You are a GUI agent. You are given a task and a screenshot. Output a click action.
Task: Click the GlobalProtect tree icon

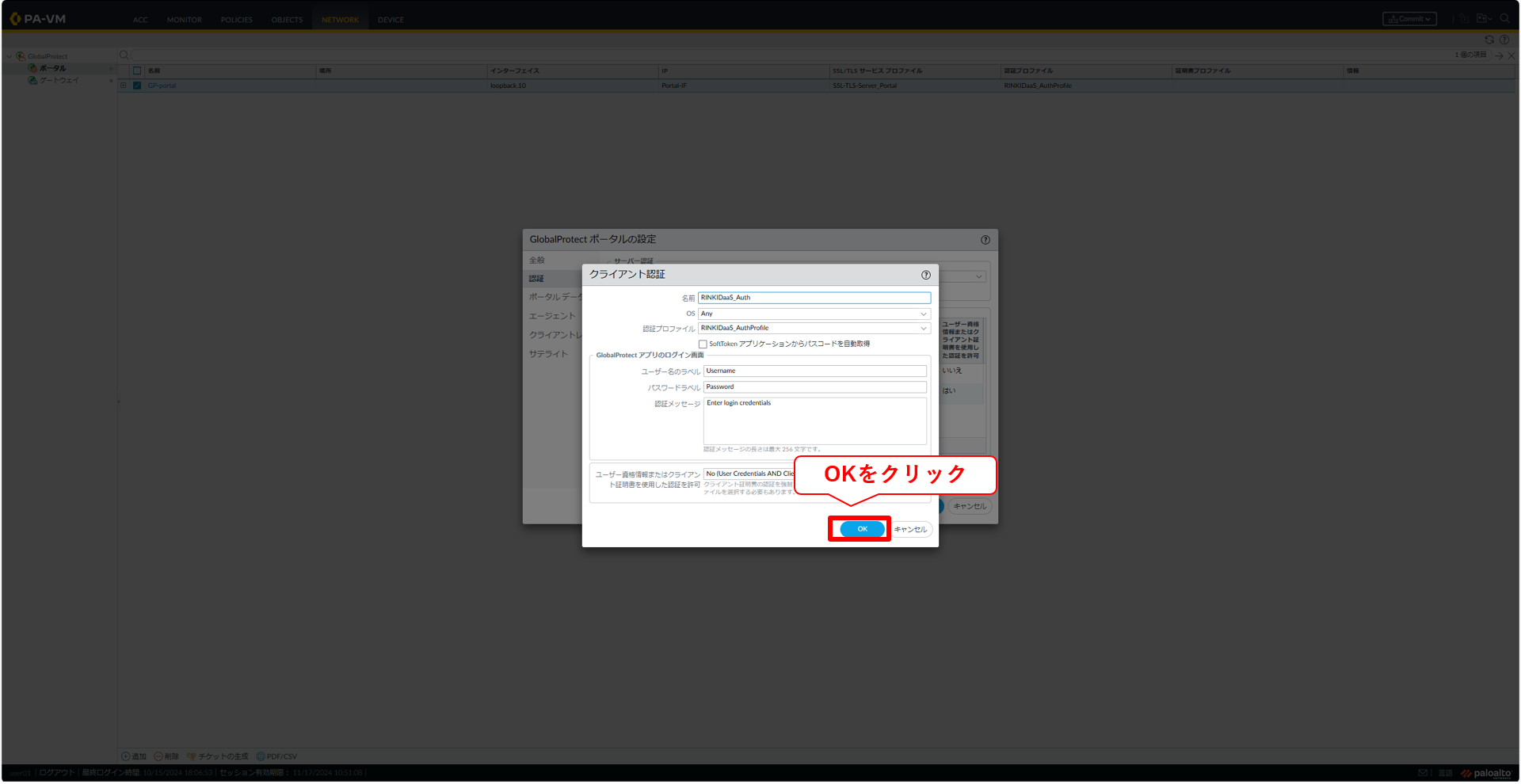point(21,56)
